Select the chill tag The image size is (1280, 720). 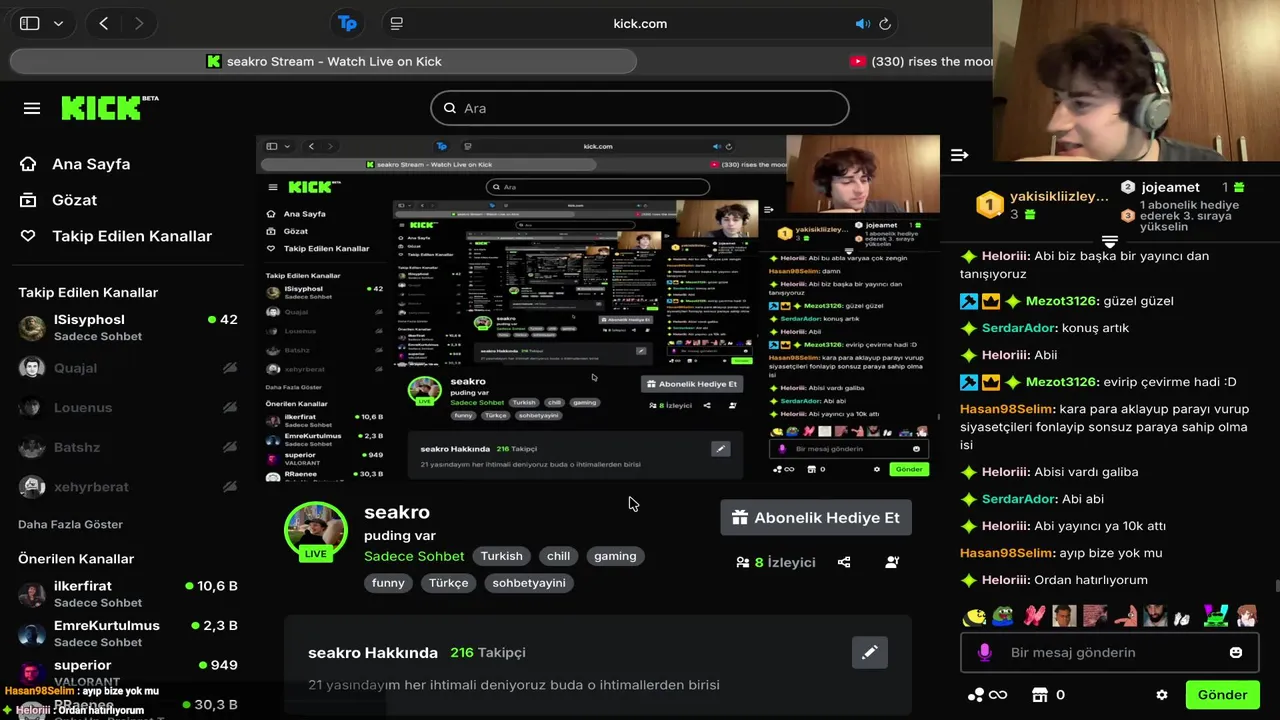click(x=559, y=556)
